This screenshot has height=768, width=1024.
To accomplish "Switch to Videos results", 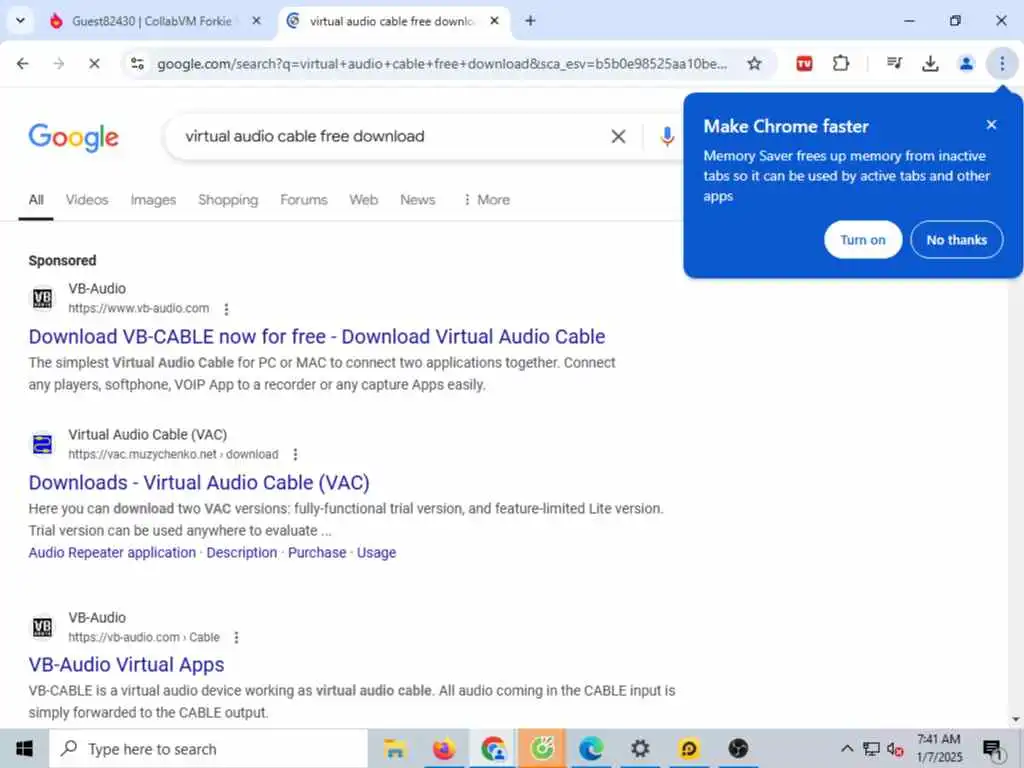I will [x=87, y=200].
